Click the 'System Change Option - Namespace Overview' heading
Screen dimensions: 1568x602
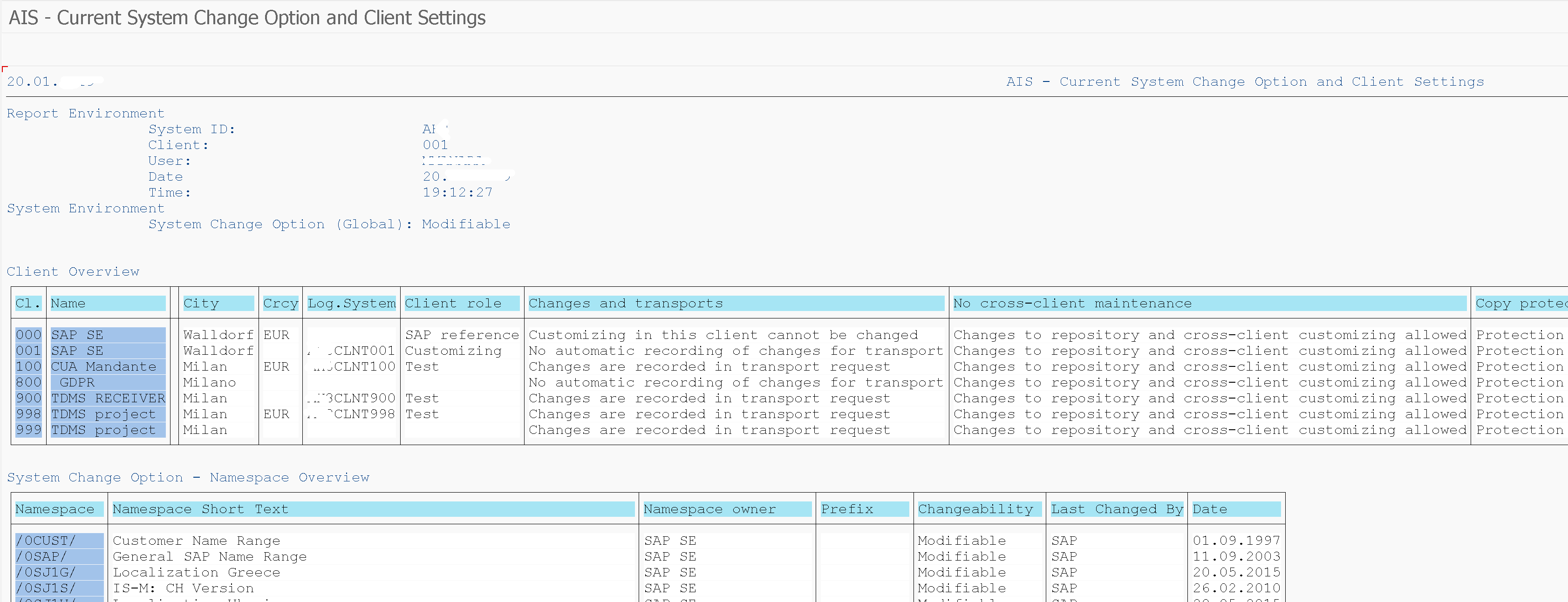pos(188,477)
